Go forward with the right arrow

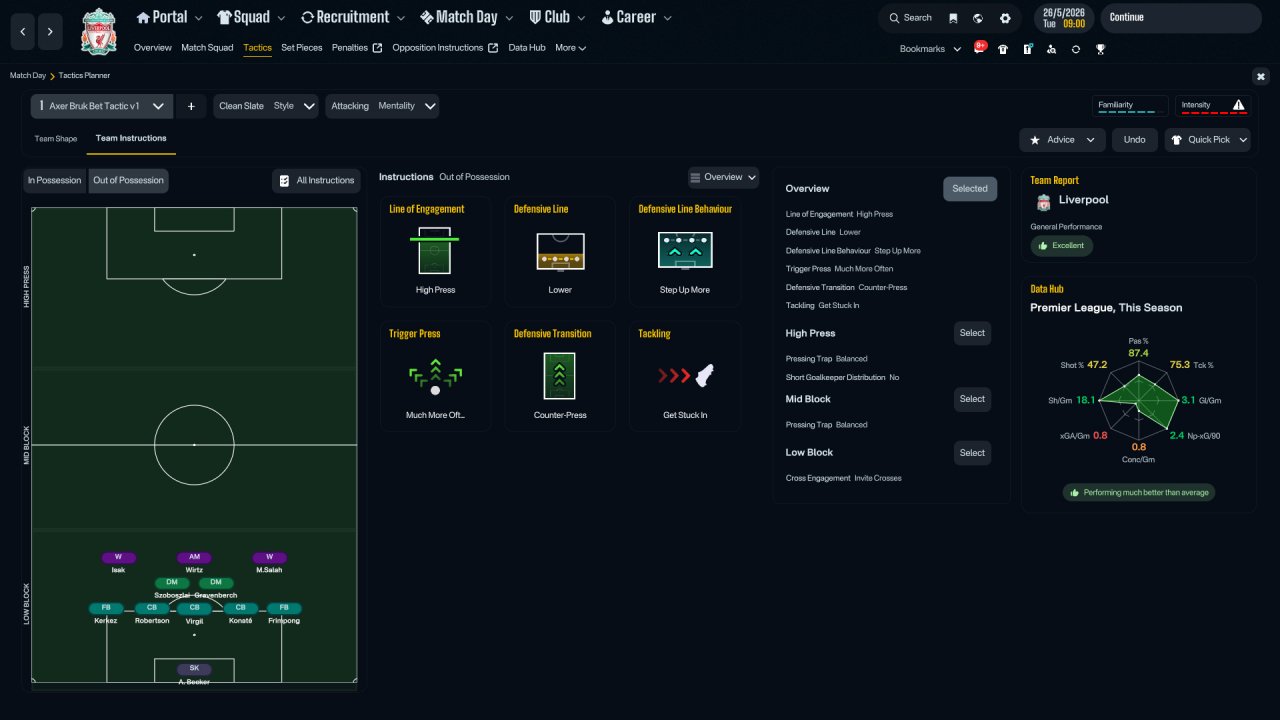50,32
